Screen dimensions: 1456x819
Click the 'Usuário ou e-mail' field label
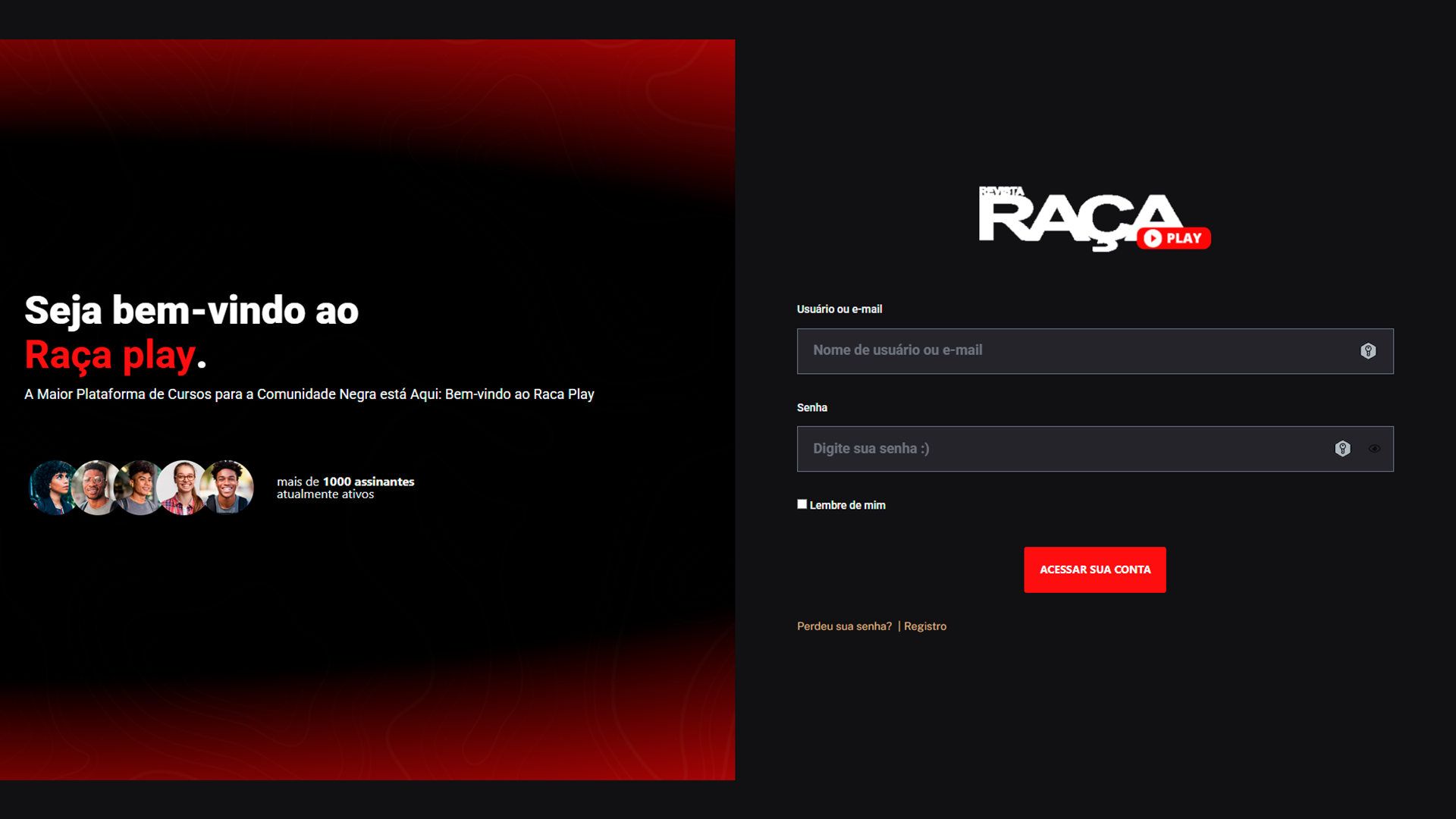[839, 309]
